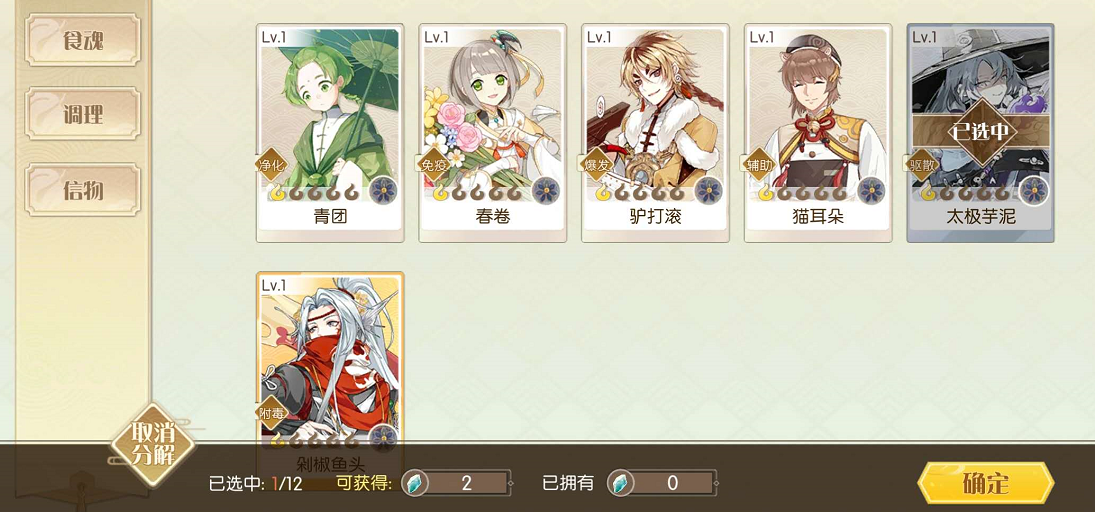Click the 净化 tag on 青团 card
The image size is (1095, 512).
tap(271, 166)
